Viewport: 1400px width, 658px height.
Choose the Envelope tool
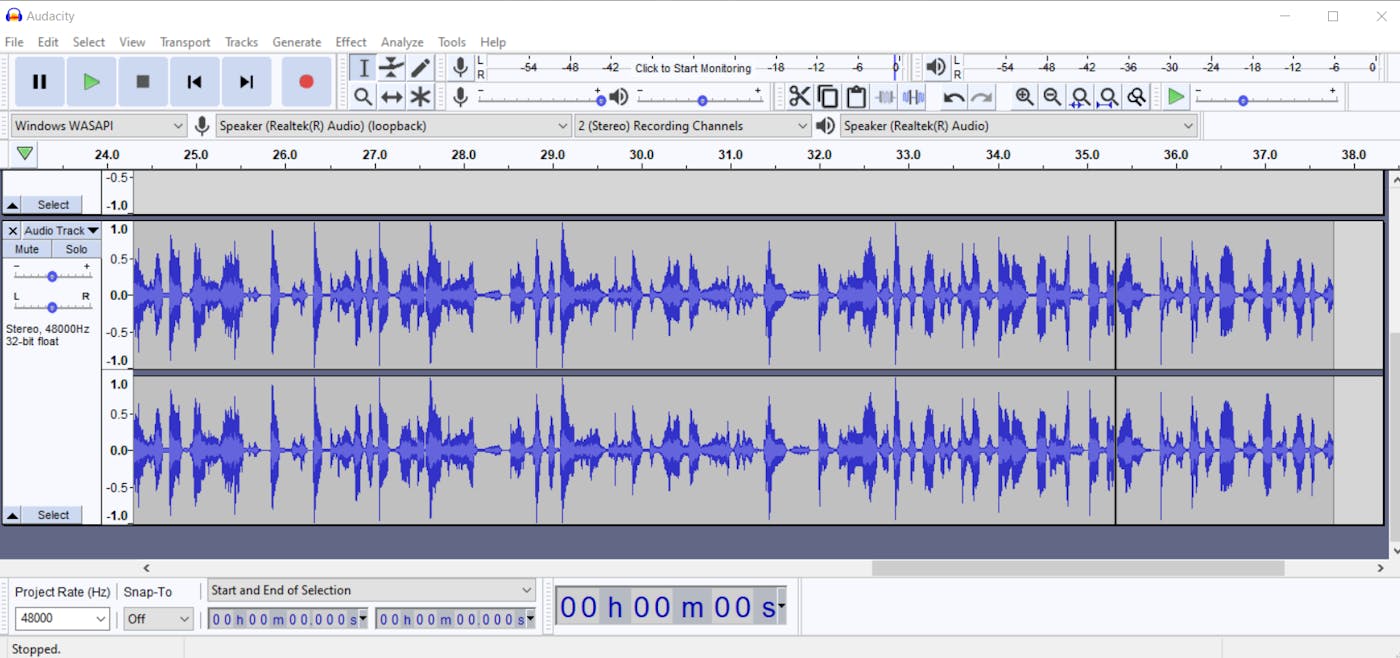(x=392, y=68)
